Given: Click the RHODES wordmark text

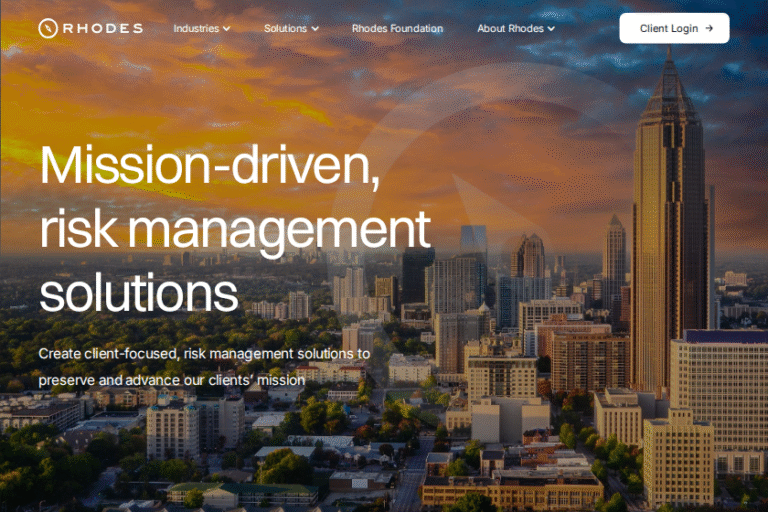Looking at the screenshot, I should (x=104, y=28).
